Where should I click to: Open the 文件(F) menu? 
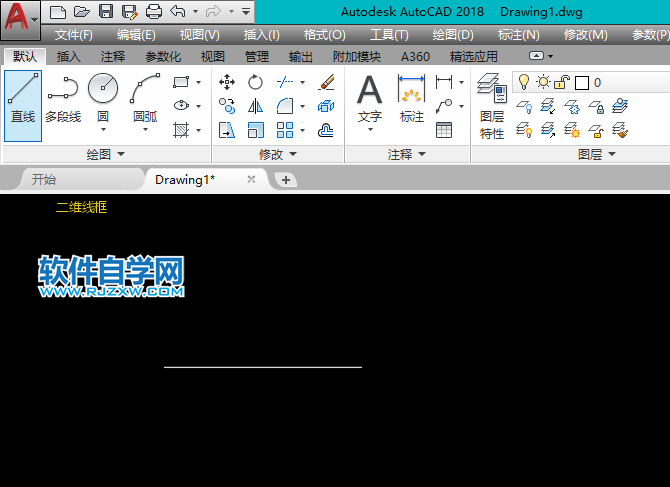73,35
